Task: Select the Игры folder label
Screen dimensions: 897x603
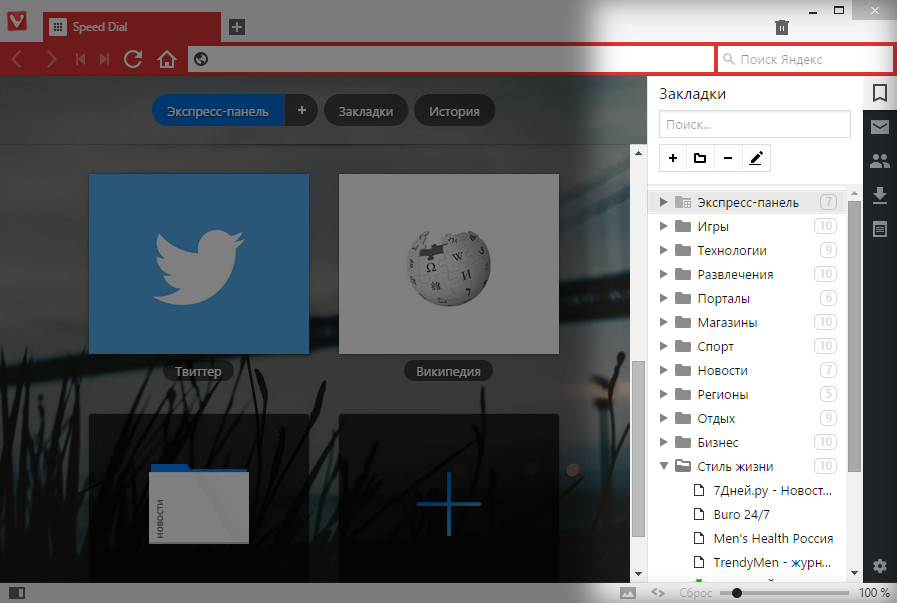Action: coord(713,227)
